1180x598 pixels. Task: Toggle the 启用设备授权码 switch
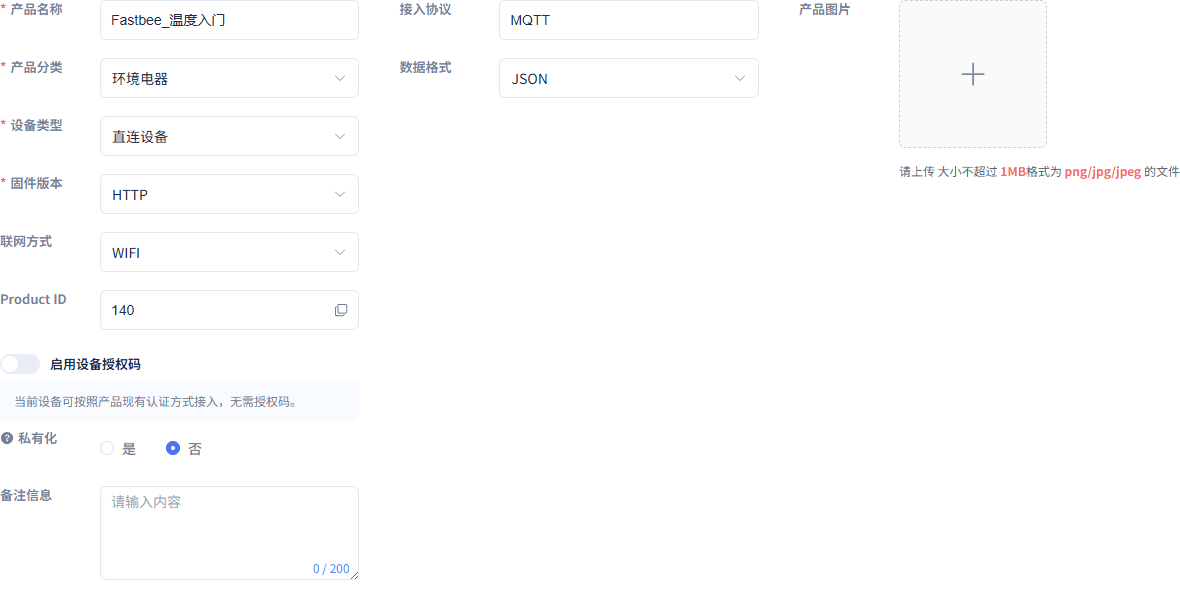(x=20, y=364)
